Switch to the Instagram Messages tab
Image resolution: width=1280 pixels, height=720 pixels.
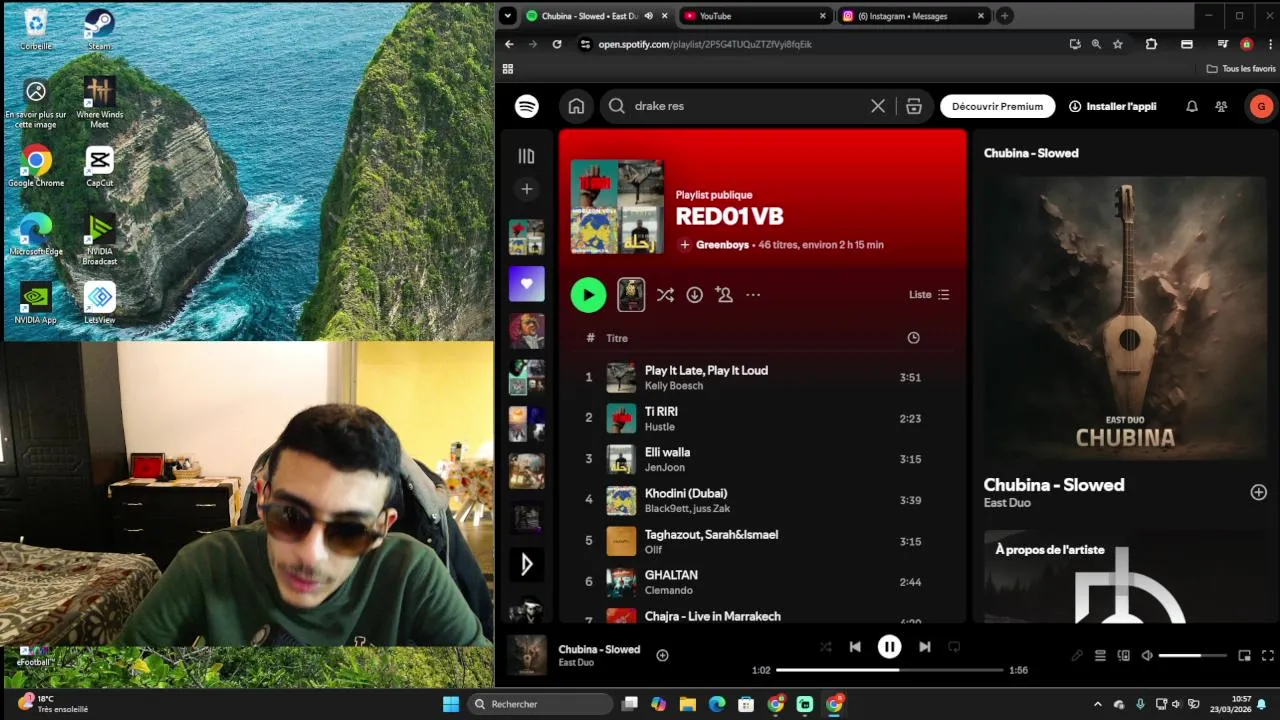[913, 16]
